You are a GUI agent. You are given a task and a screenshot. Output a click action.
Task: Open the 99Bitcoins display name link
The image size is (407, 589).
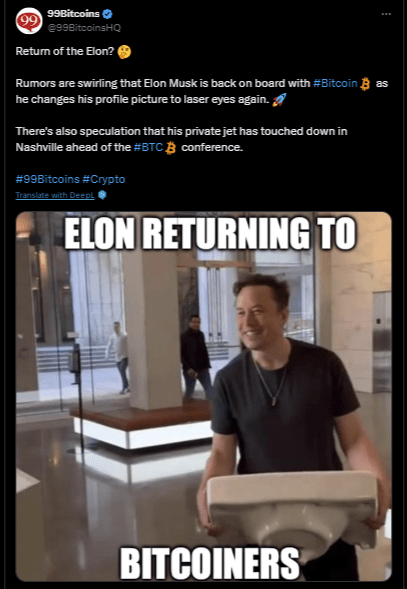(73, 14)
